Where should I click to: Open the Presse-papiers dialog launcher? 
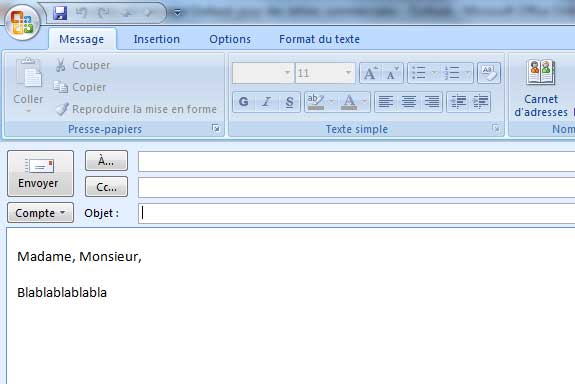click(x=216, y=128)
